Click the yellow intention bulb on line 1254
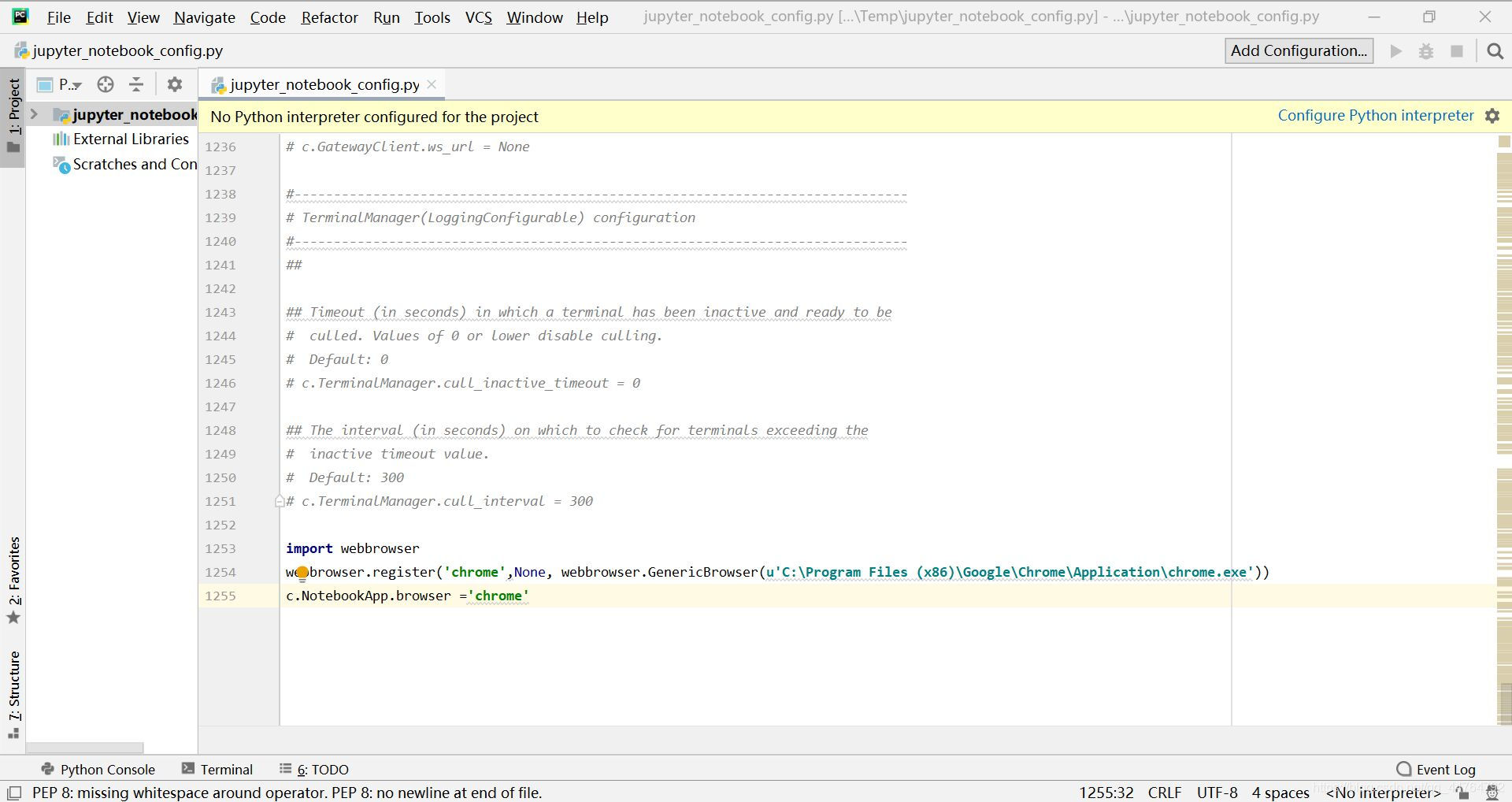 point(302,573)
